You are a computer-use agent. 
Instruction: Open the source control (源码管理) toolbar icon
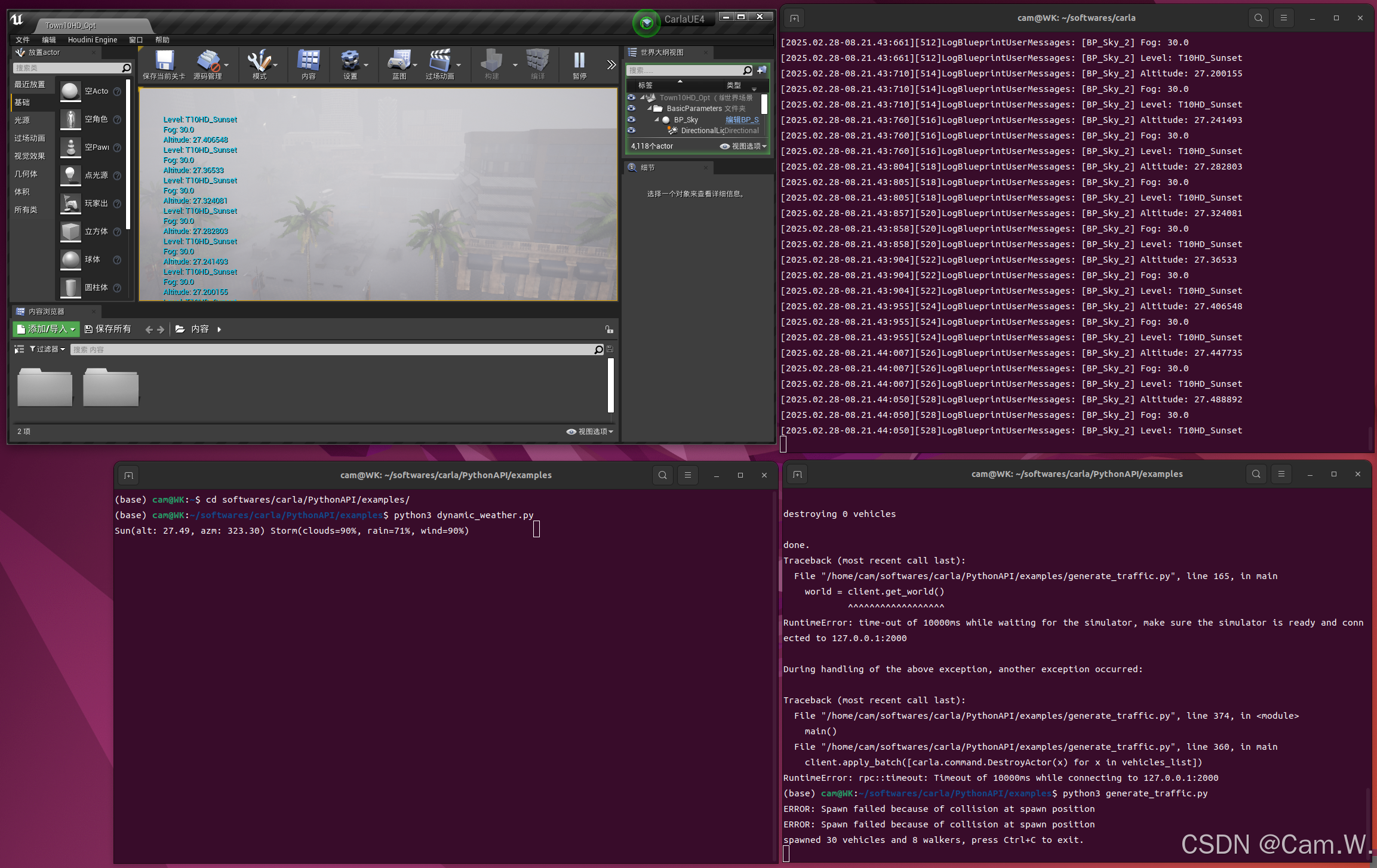point(208,64)
